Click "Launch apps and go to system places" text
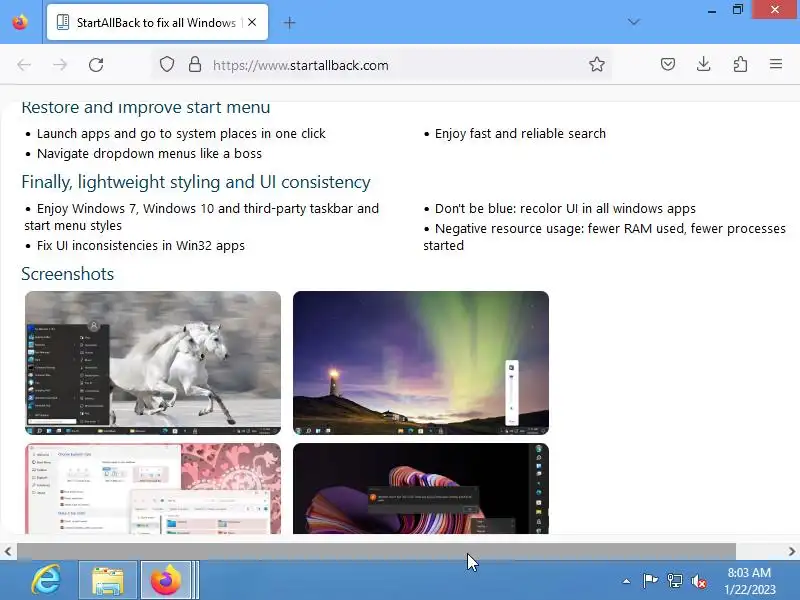The height and width of the screenshot is (600, 800). (181, 134)
